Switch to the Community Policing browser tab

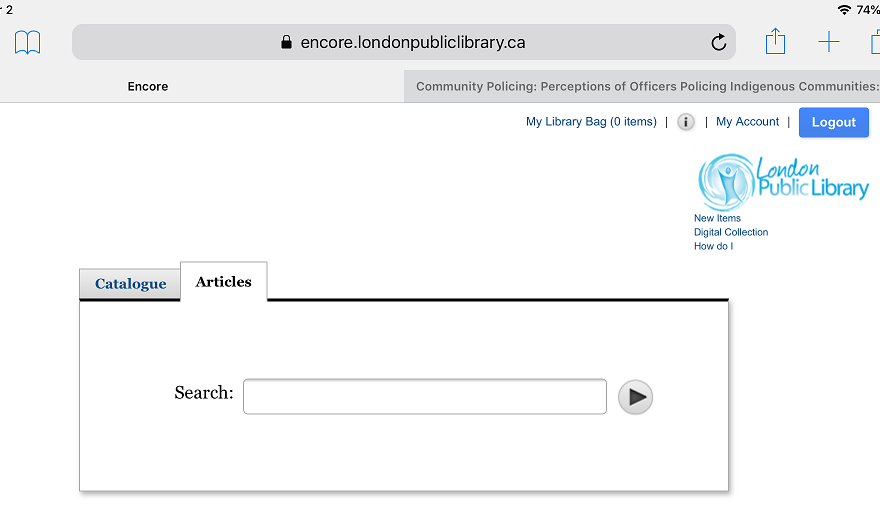(x=642, y=86)
